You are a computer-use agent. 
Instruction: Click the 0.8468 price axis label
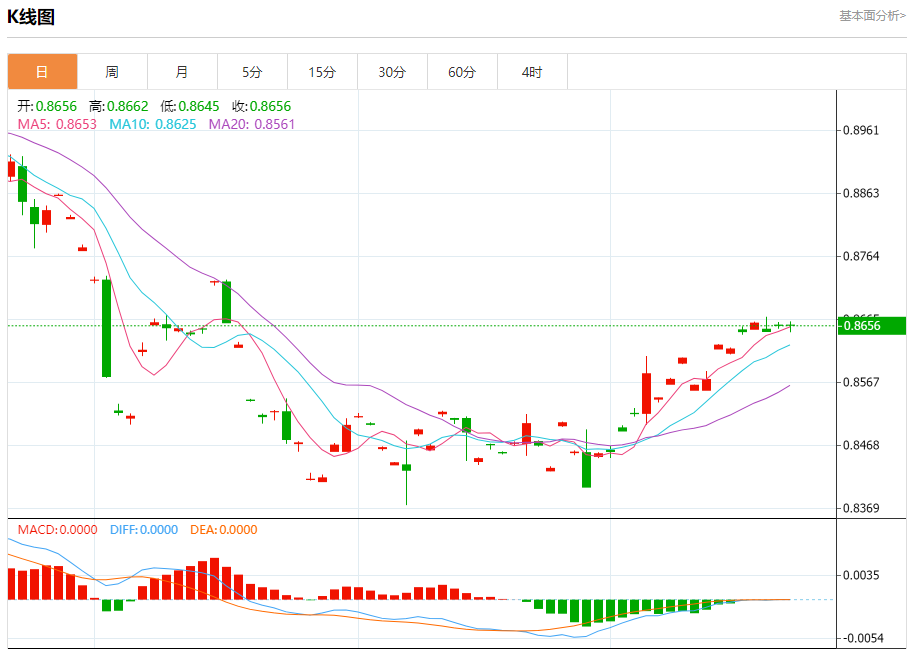(x=861, y=445)
